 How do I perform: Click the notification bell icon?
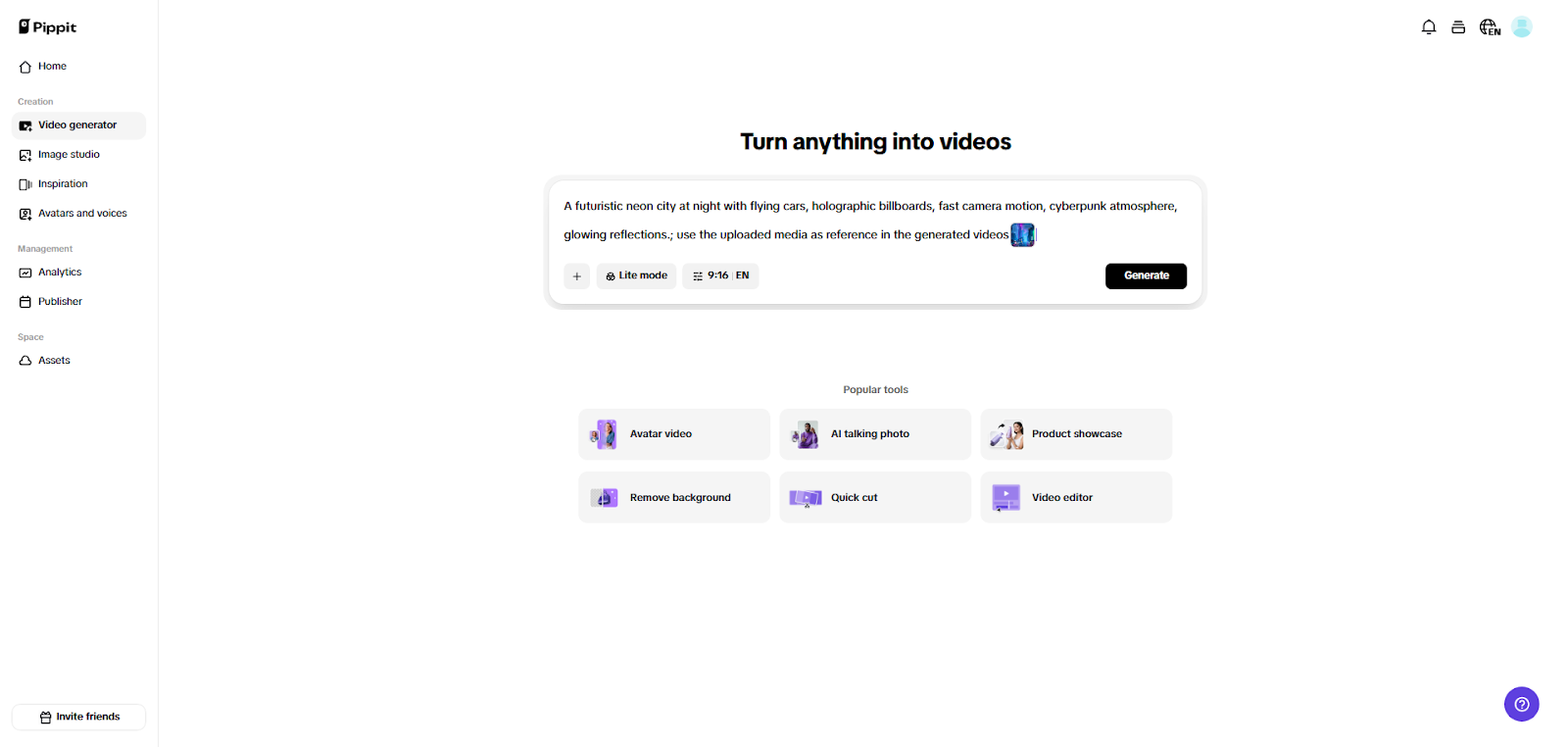pyautogui.click(x=1429, y=27)
